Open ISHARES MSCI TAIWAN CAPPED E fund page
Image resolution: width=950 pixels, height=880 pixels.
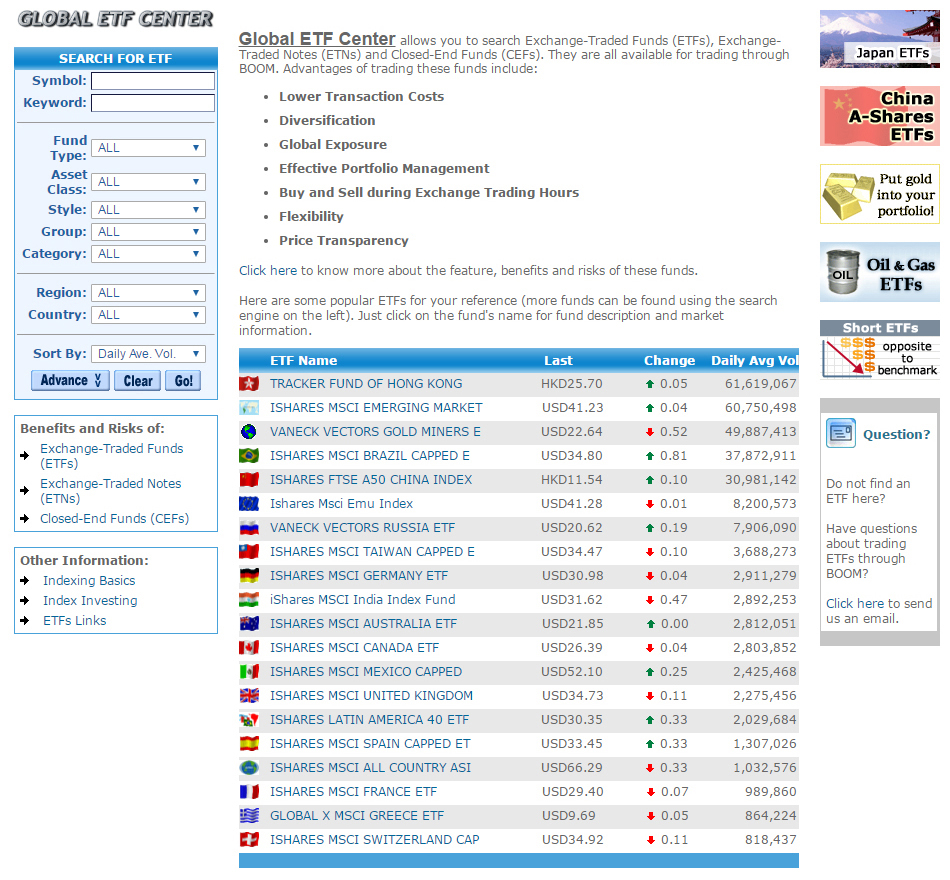click(x=372, y=552)
